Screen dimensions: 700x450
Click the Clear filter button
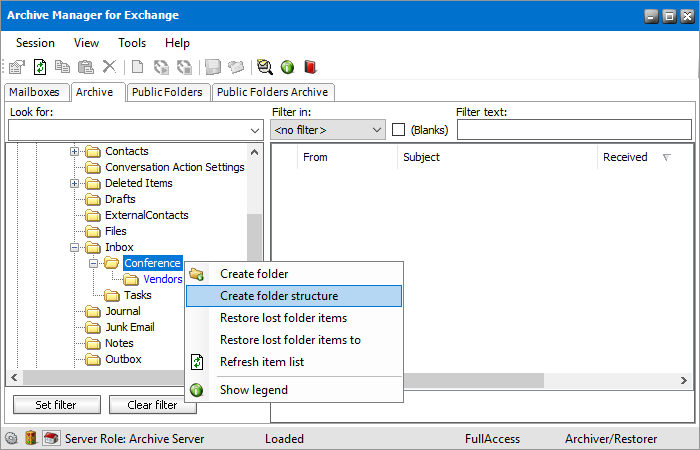[x=152, y=405]
